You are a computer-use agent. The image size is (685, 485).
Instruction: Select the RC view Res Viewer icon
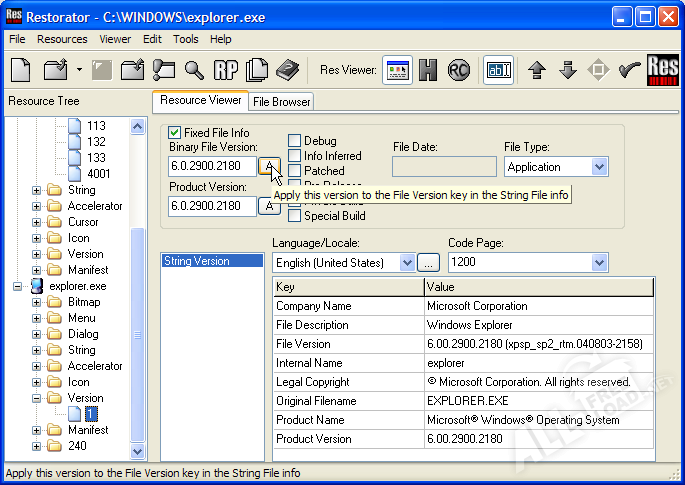(459, 70)
